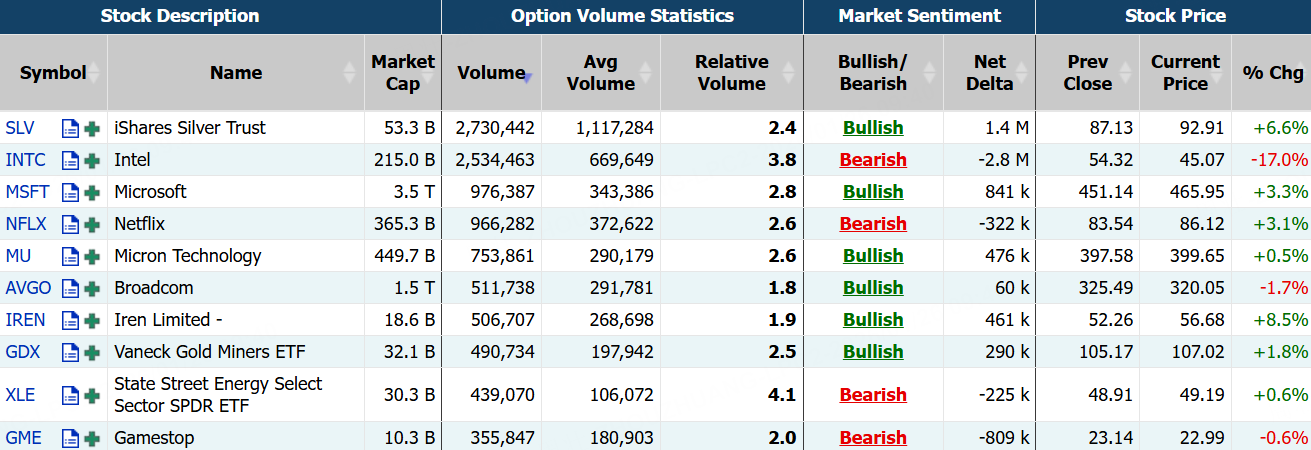
Task: Click the green plus icon beside INTC
Action: click(x=92, y=160)
